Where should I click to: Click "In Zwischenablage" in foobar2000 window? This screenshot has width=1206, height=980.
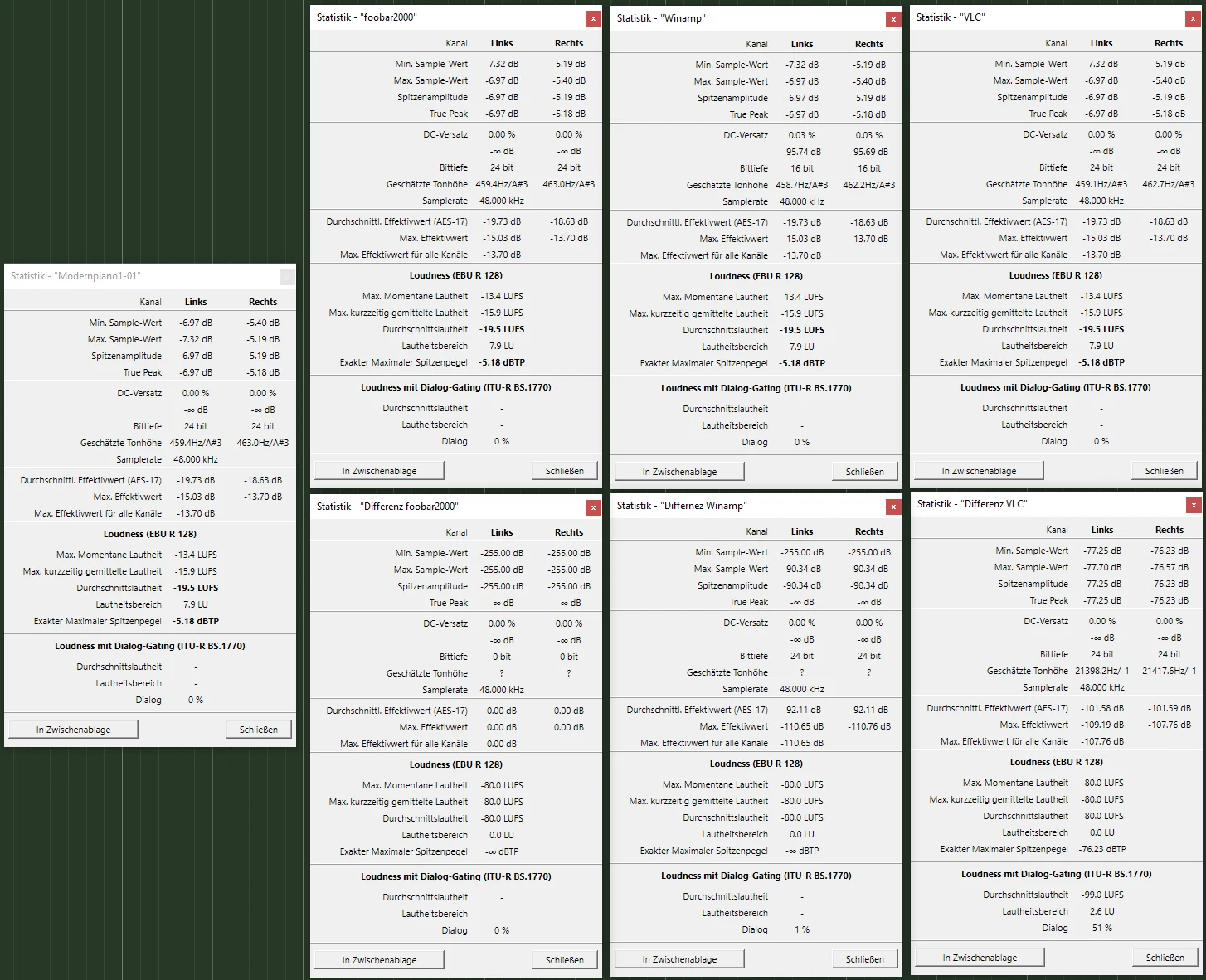[380, 471]
